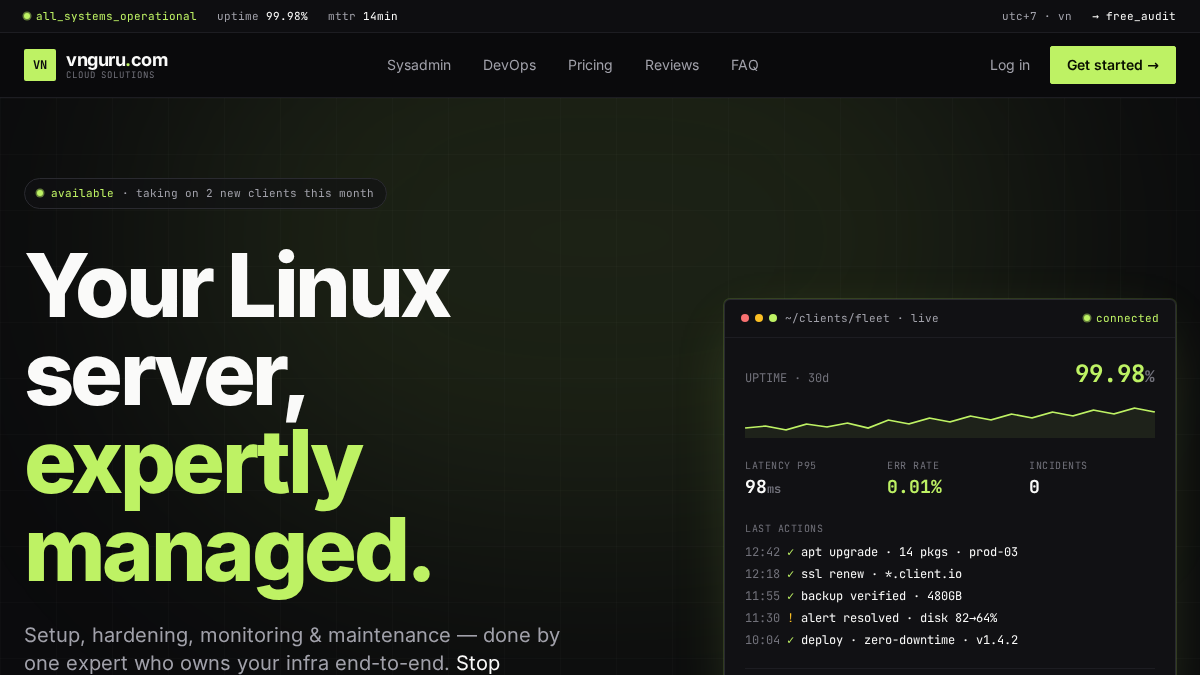1200x675 pixels.
Task: Select the available new clients badge
Action: [x=205, y=193]
